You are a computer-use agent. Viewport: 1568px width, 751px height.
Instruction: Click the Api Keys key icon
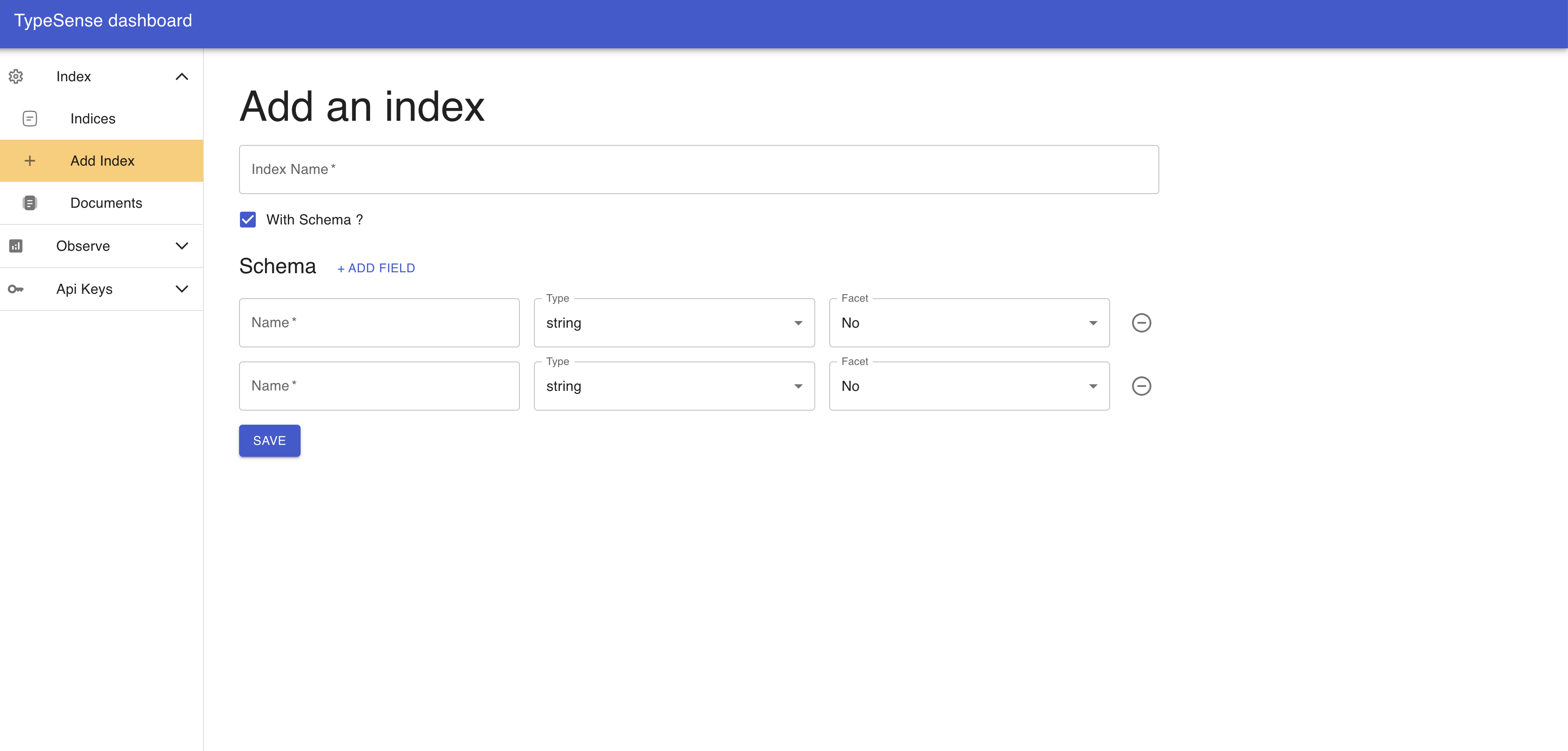coord(16,289)
